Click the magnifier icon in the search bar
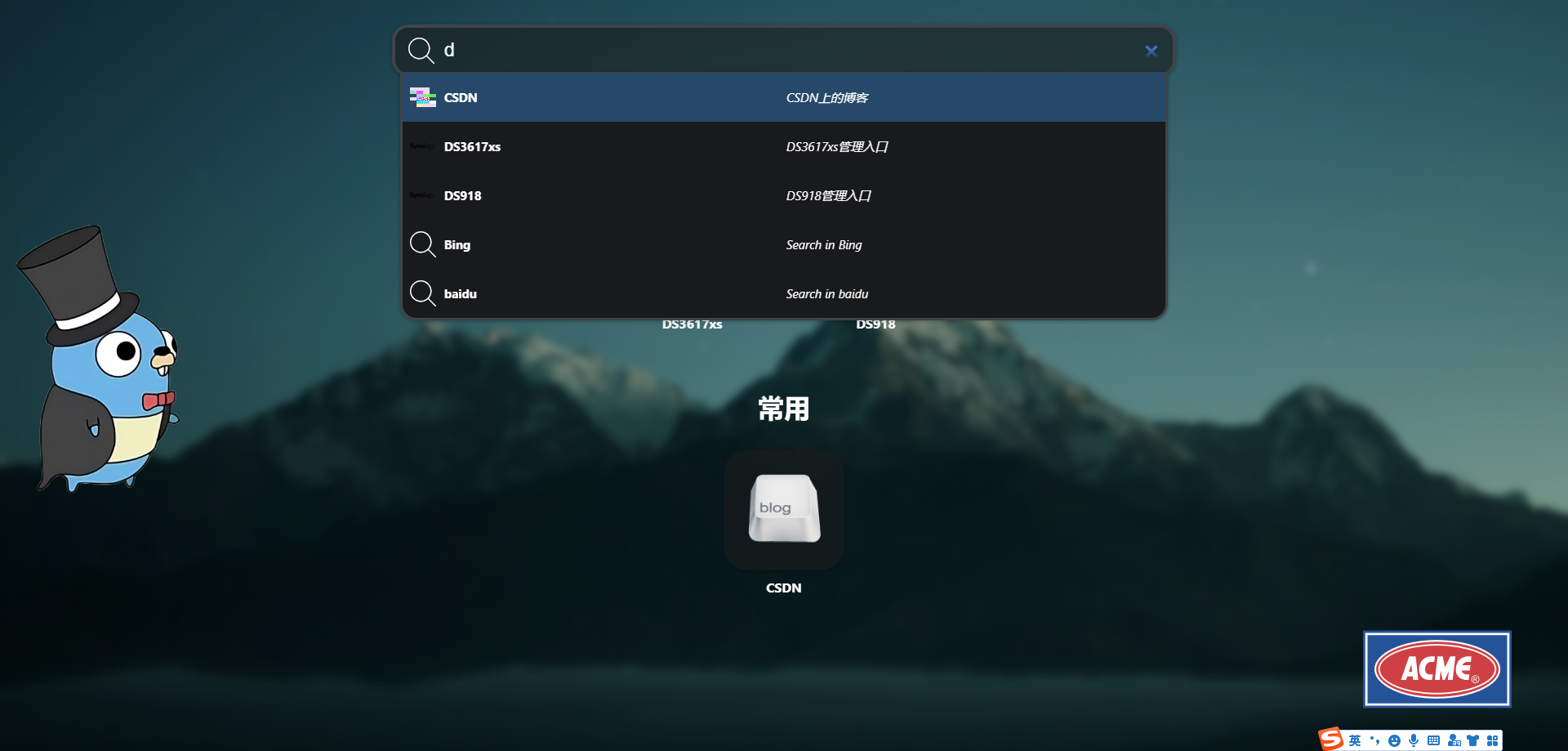This screenshot has height=751, width=1568. 421,51
